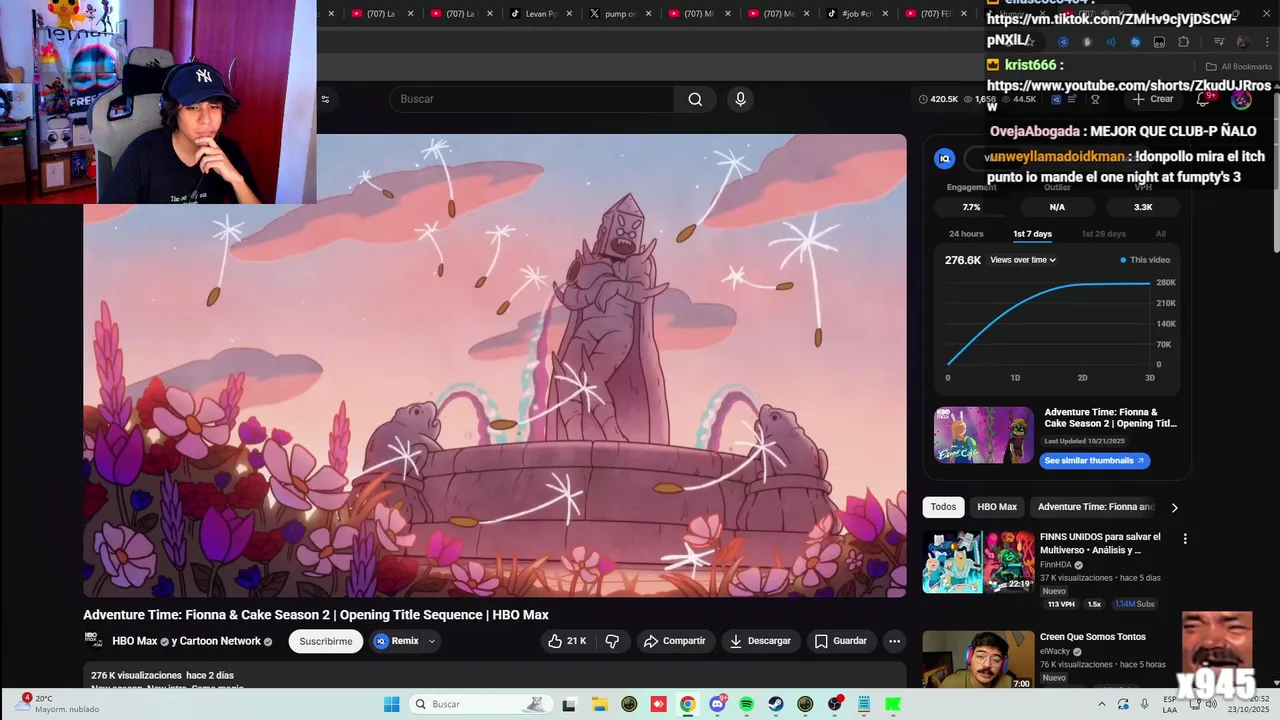The image size is (1280, 720).
Task: Click the 276.6K views line chart
Action: pyautogui.click(x=1049, y=324)
